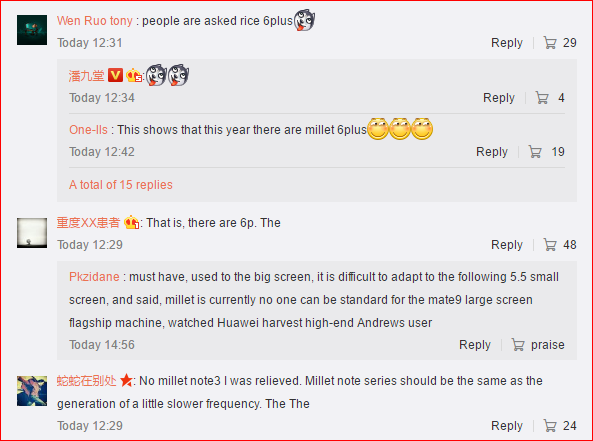The height and width of the screenshot is (441, 593).
Task: Reply to Pkzidane's comment
Action: 475,345
